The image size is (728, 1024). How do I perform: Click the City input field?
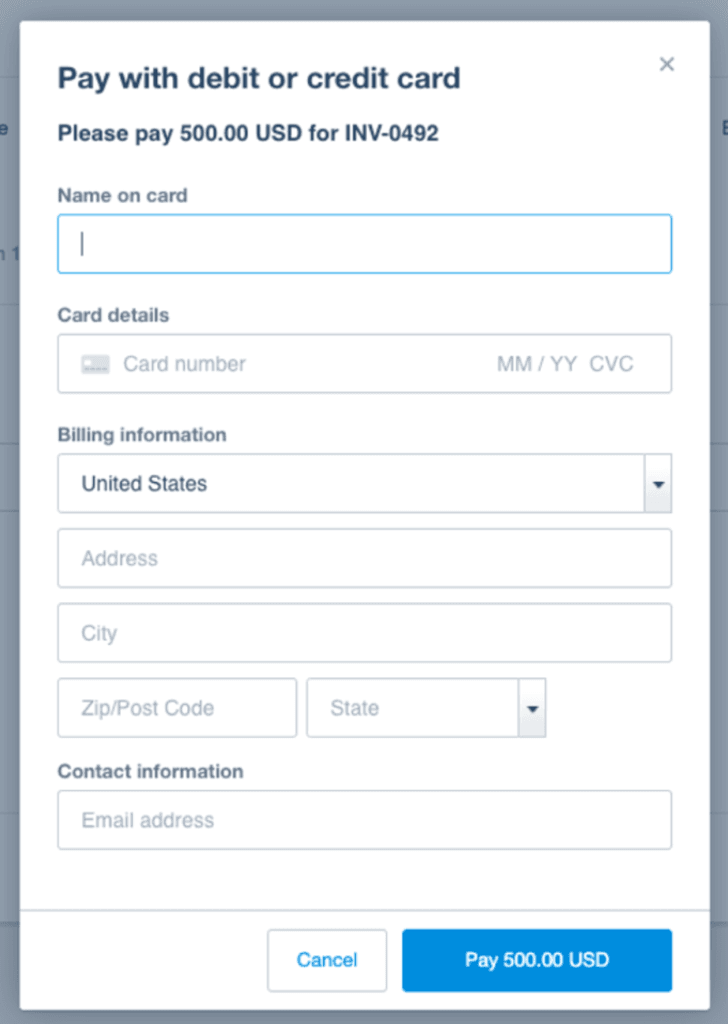(364, 633)
